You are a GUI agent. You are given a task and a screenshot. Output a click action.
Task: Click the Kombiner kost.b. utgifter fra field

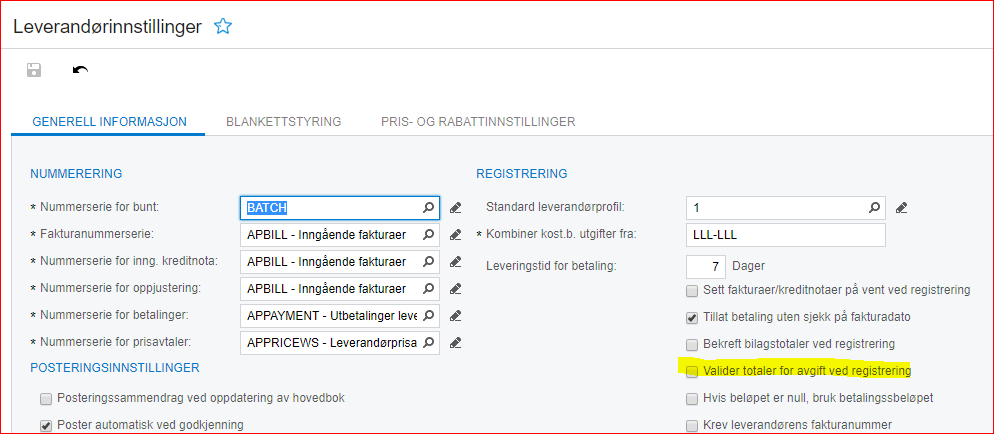pos(785,235)
